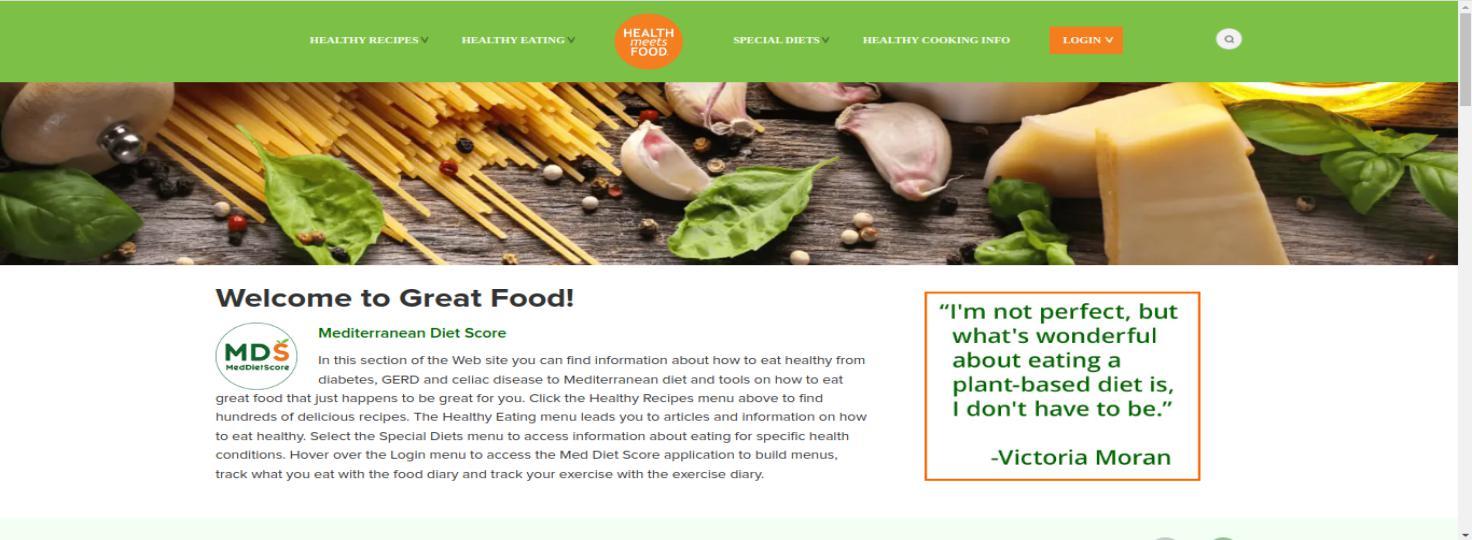
Task: Open the Special Diets menu
Action: (776, 40)
